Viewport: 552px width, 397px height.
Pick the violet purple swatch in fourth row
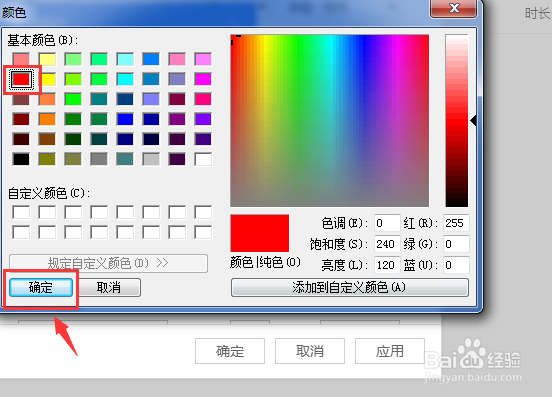point(203,119)
